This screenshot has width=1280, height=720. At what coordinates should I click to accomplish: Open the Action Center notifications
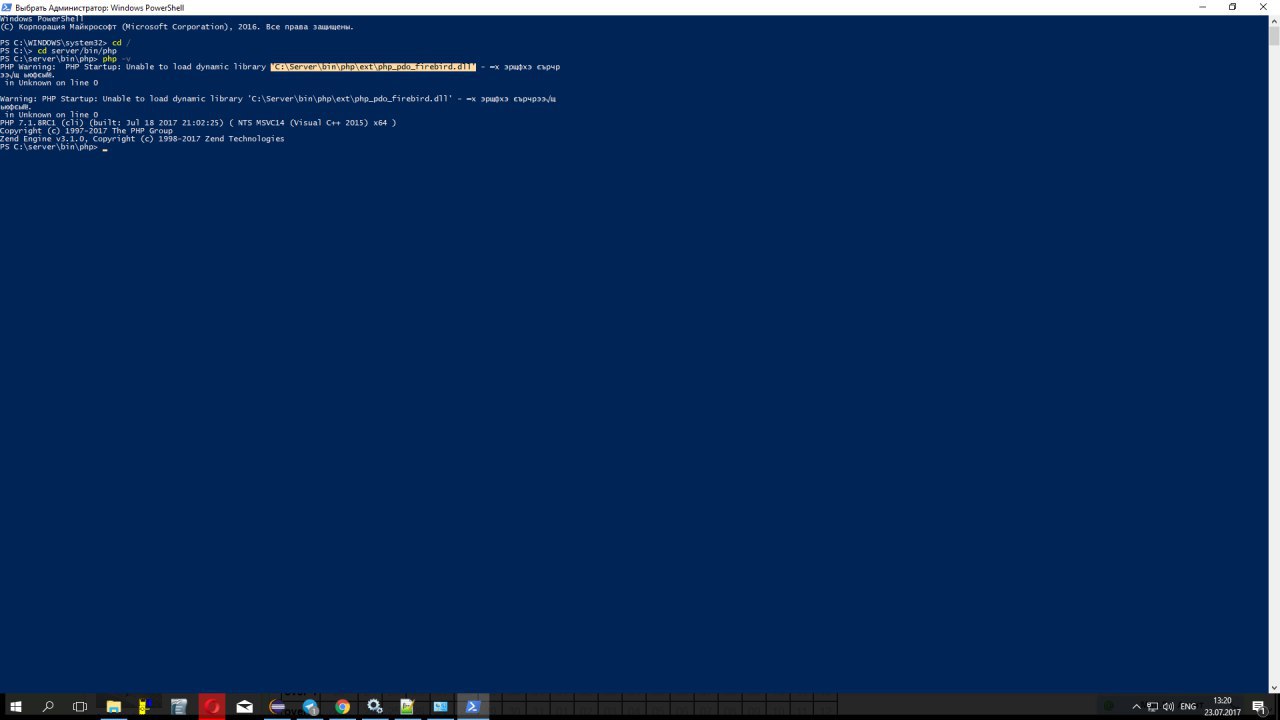tap(1259, 707)
